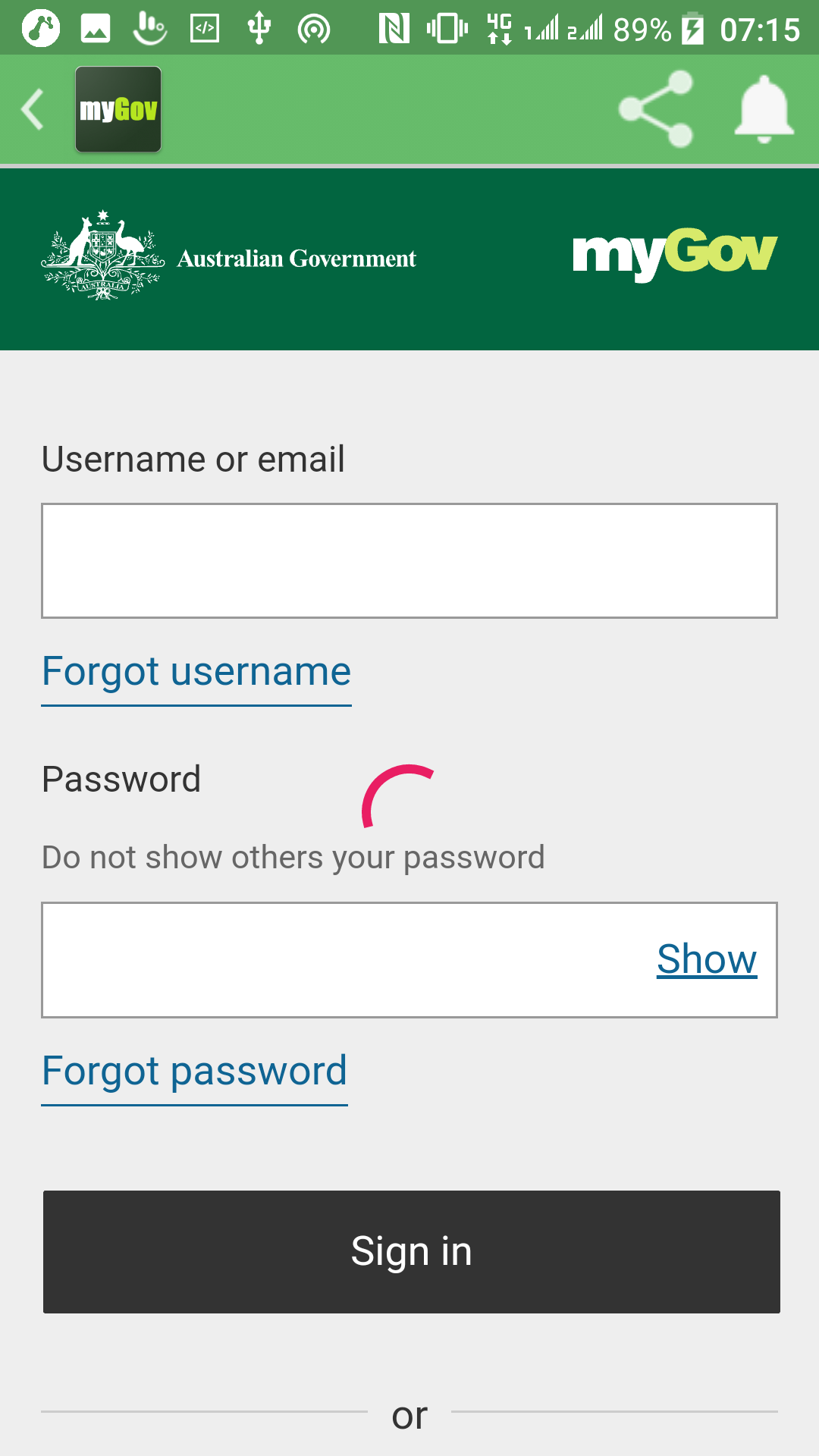The width and height of the screenshot is (819, 1456).
Task: Tap the battery icon in status bar
Action: 692,29
